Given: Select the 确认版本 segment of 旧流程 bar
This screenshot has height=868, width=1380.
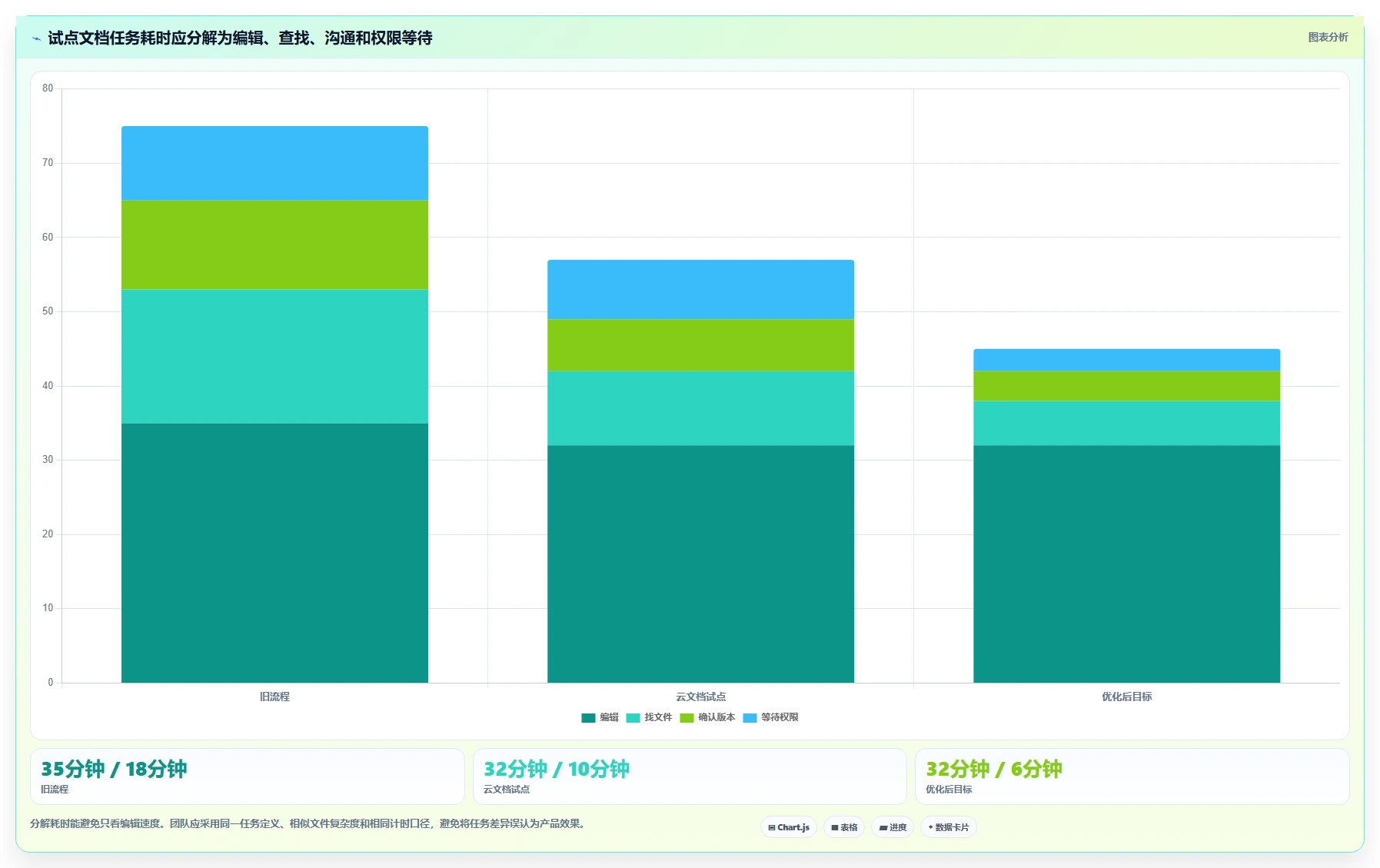Looking at the screenshot, I should pyautogui.click(x=274, y=245).
